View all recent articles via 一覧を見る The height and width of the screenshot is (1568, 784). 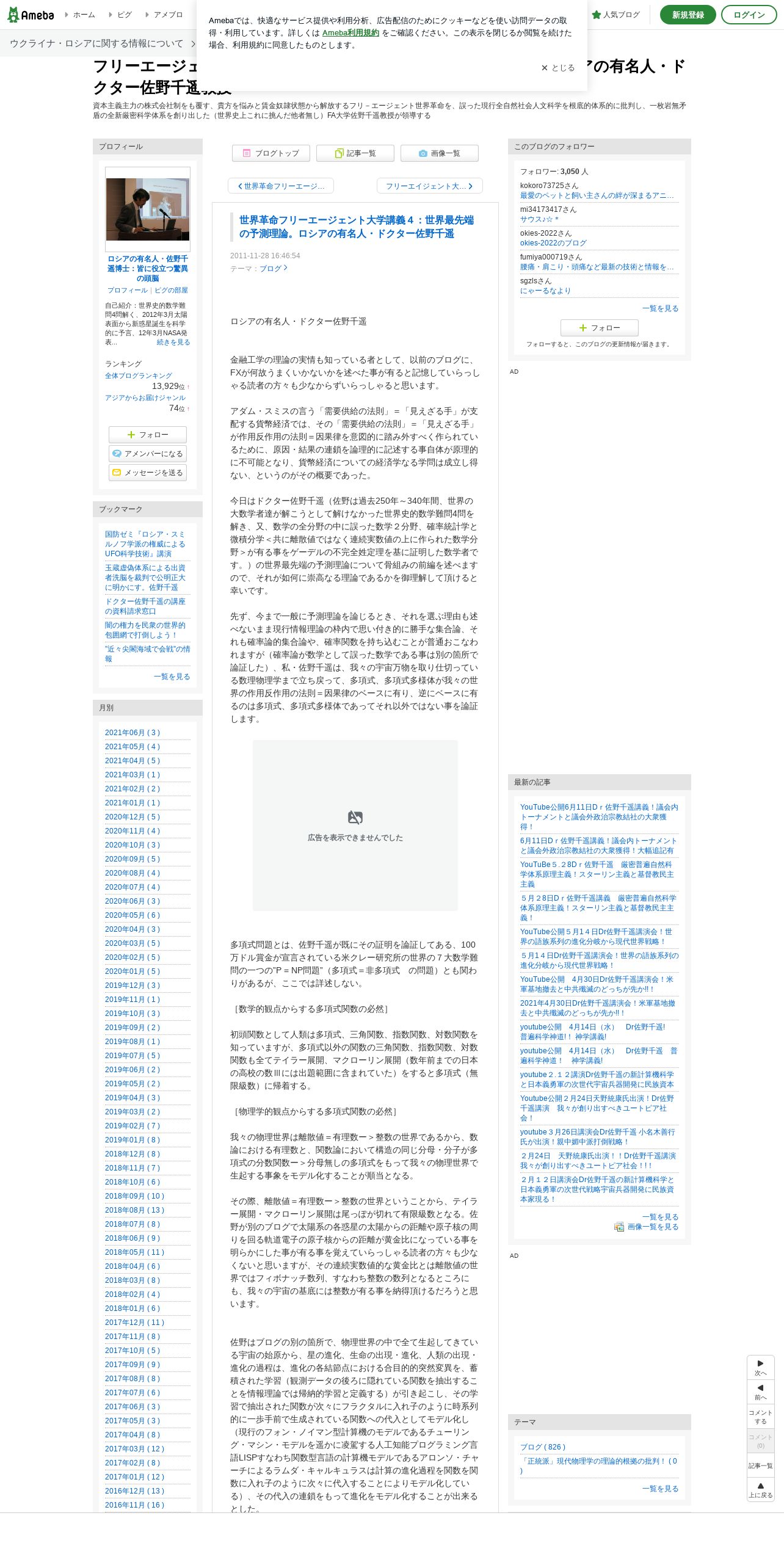point(661,1217)
